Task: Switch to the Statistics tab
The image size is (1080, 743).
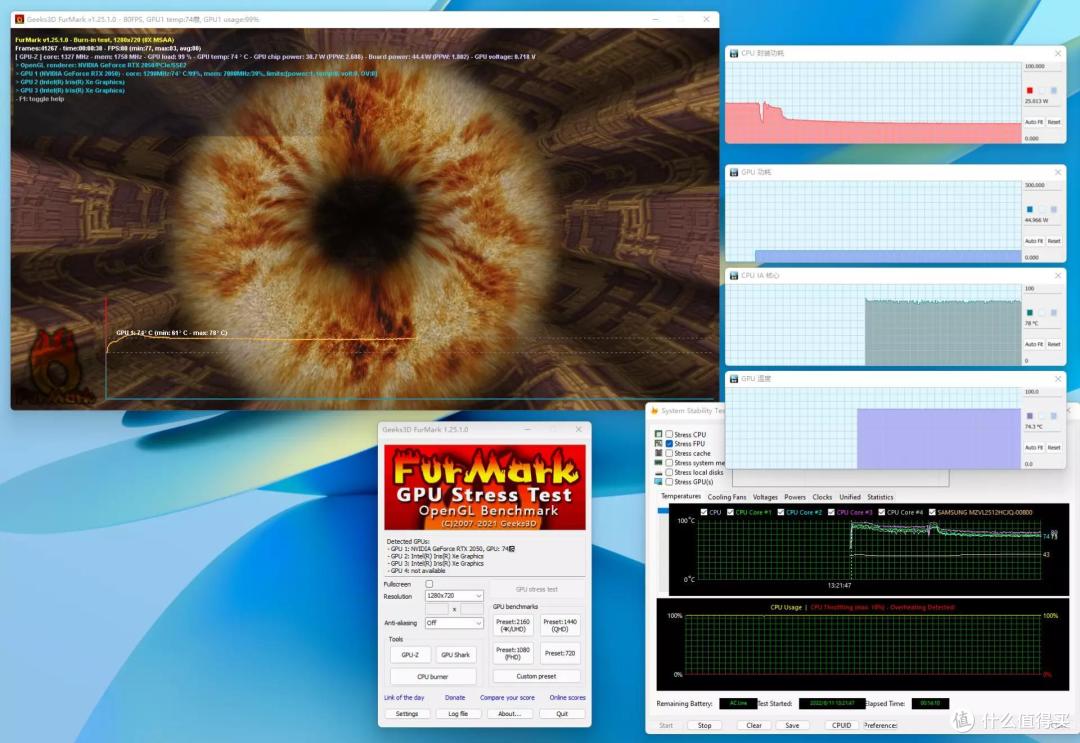Action: click(880, 496)
